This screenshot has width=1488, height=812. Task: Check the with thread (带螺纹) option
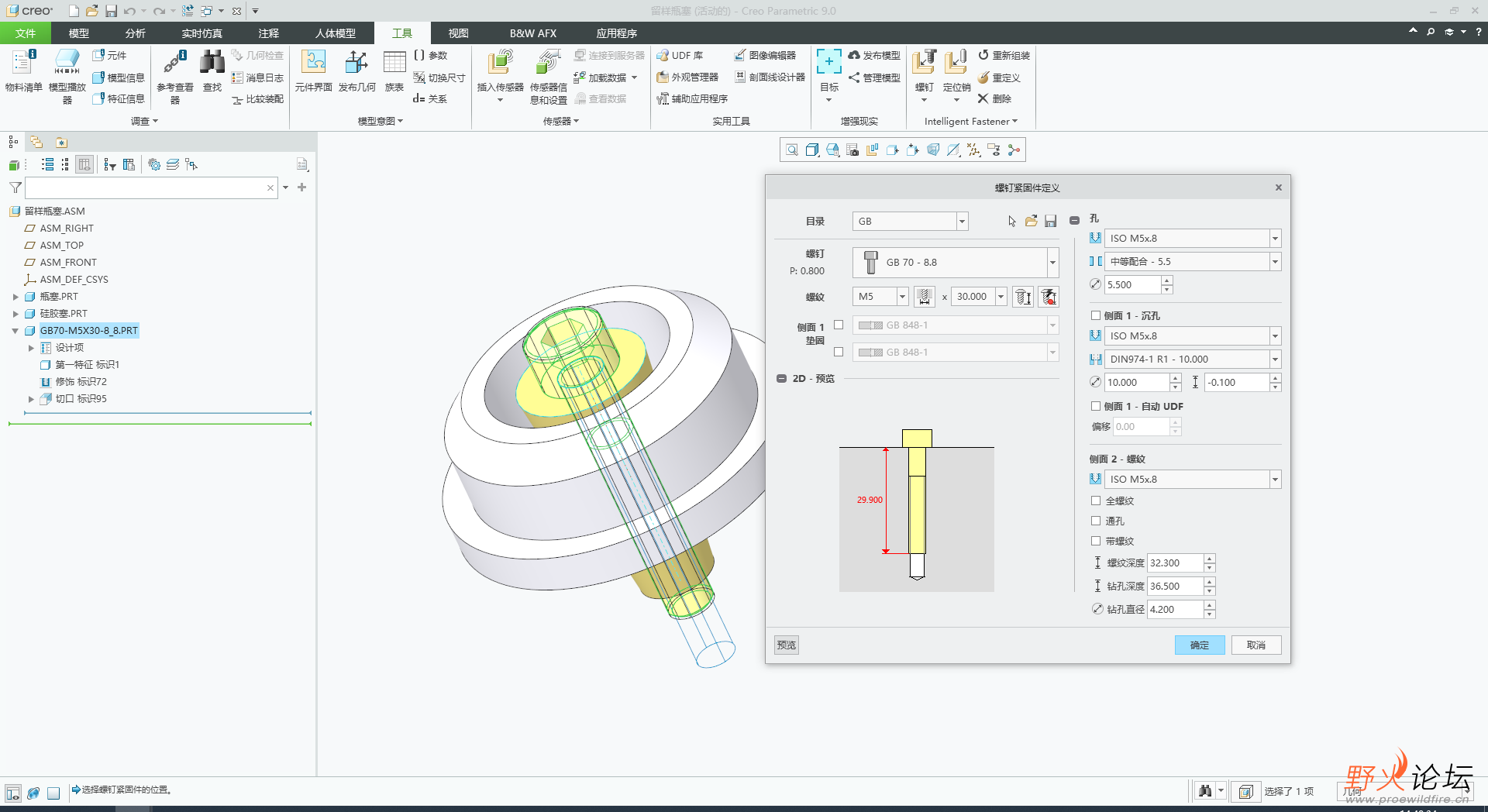tap(1096, 541)
